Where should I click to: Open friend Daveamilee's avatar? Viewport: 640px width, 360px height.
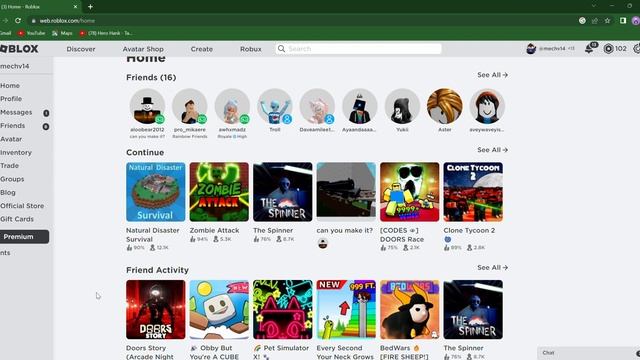(x=317, y=107)
